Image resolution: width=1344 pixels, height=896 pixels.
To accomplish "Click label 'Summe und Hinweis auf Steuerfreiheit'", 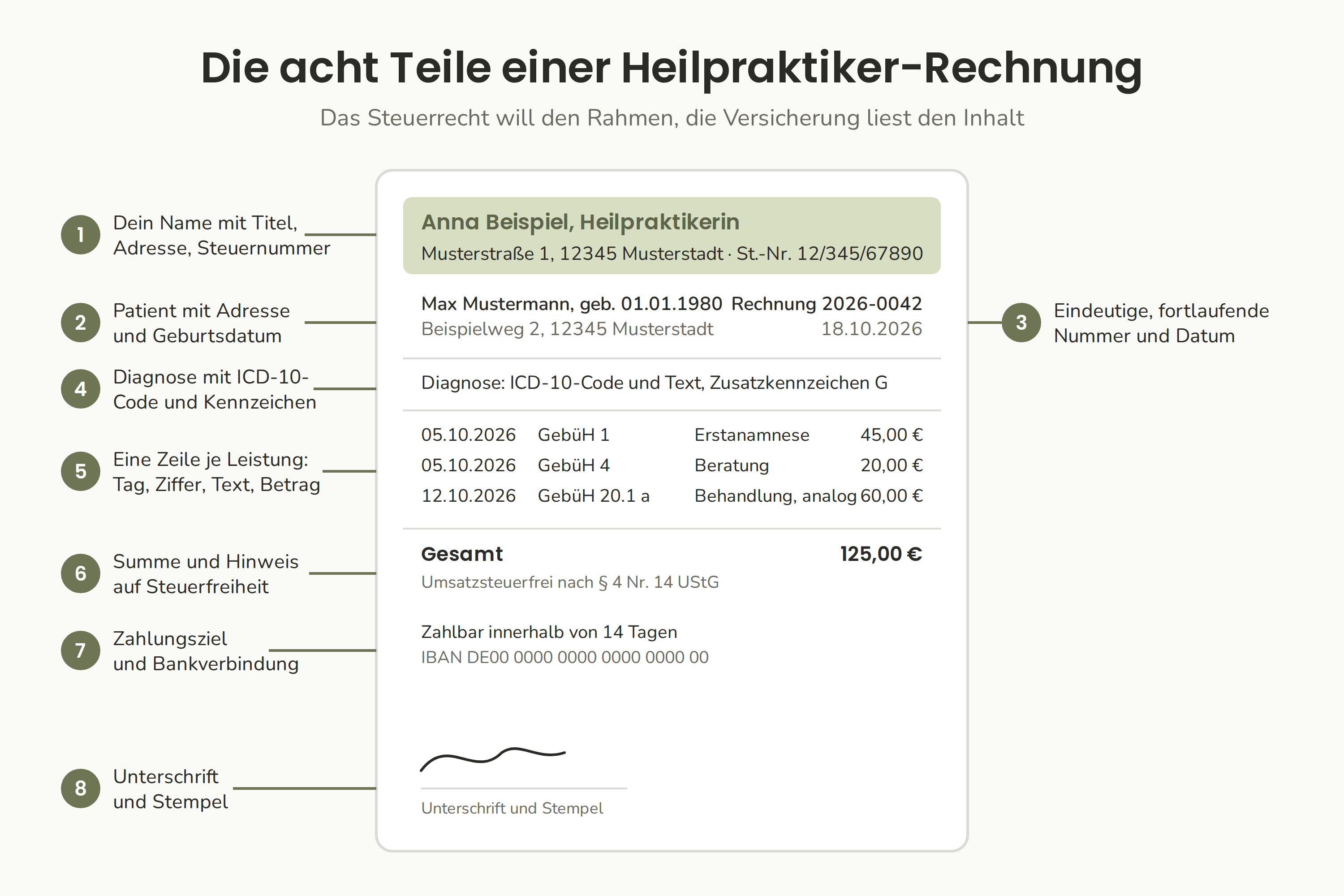I will (206, 574).
